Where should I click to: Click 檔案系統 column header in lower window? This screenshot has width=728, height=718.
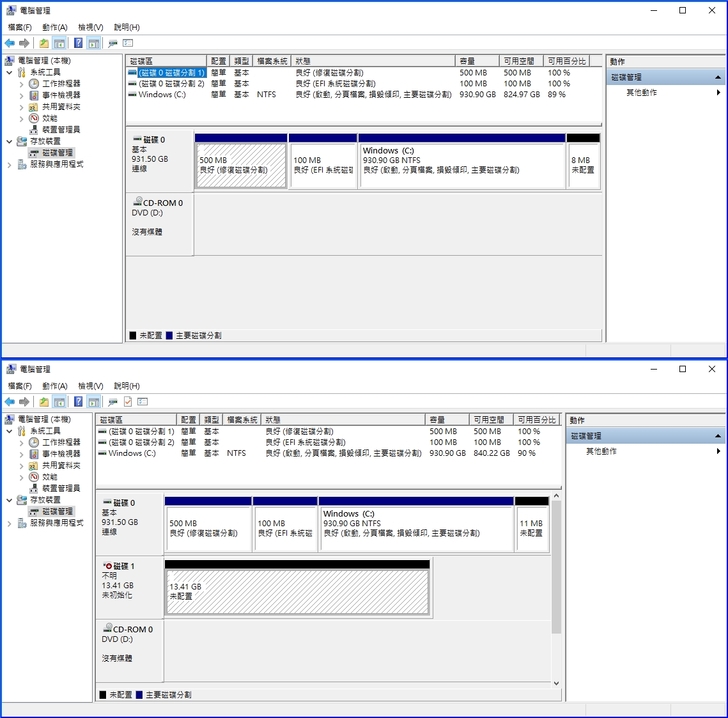(242, 420)
